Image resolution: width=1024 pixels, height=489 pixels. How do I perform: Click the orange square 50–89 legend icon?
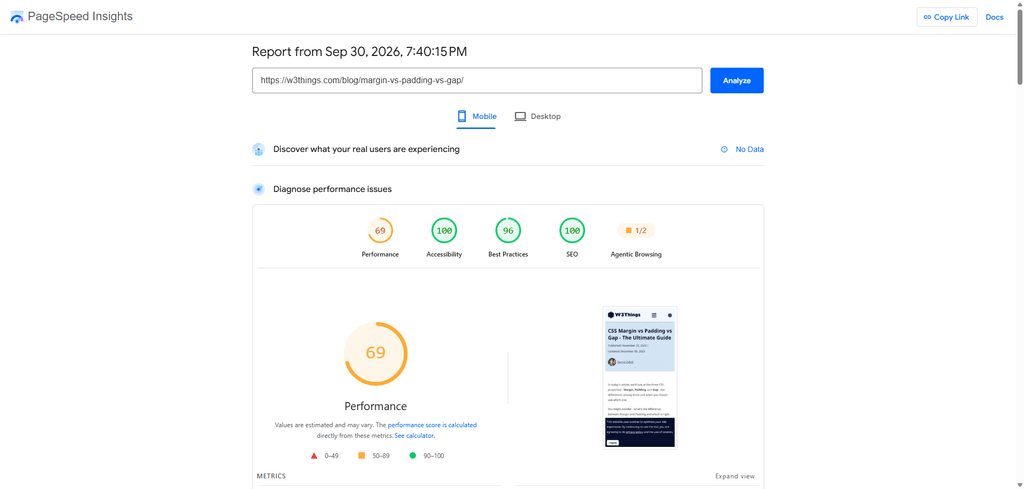click(x=361, y=456)
